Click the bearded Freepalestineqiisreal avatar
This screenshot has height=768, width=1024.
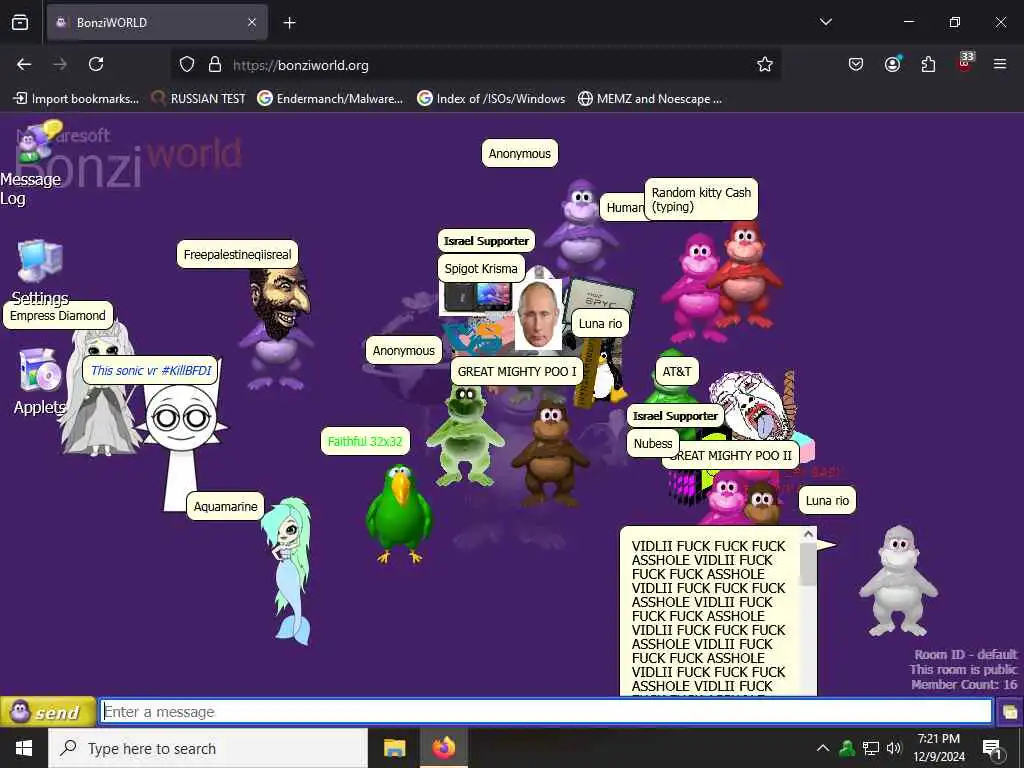277,329
